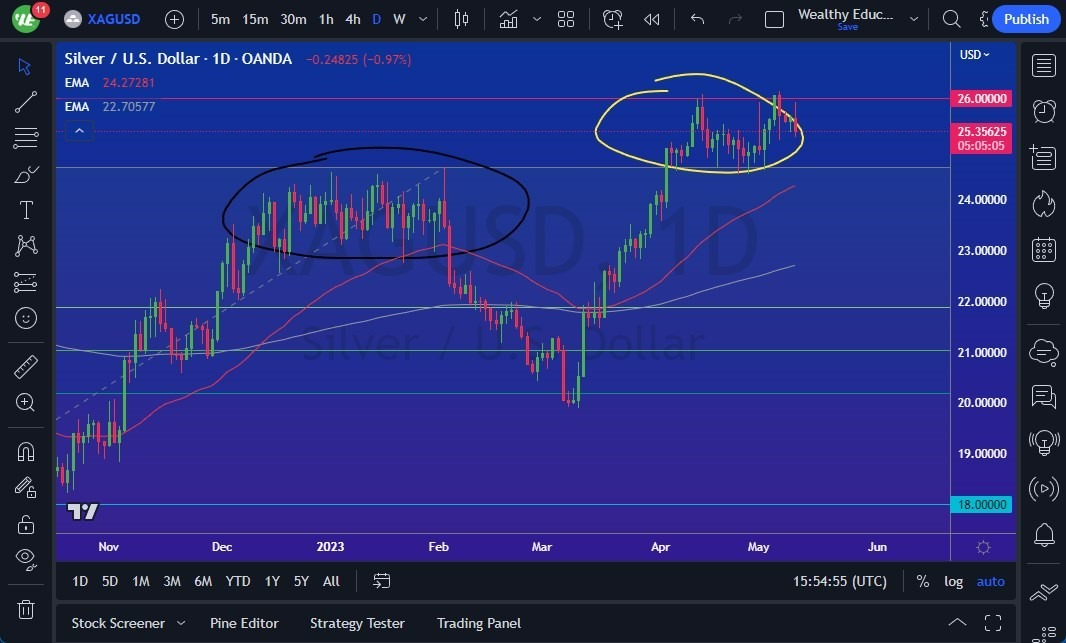
Task: Click the Publish button
Action: pos(1026,19)
